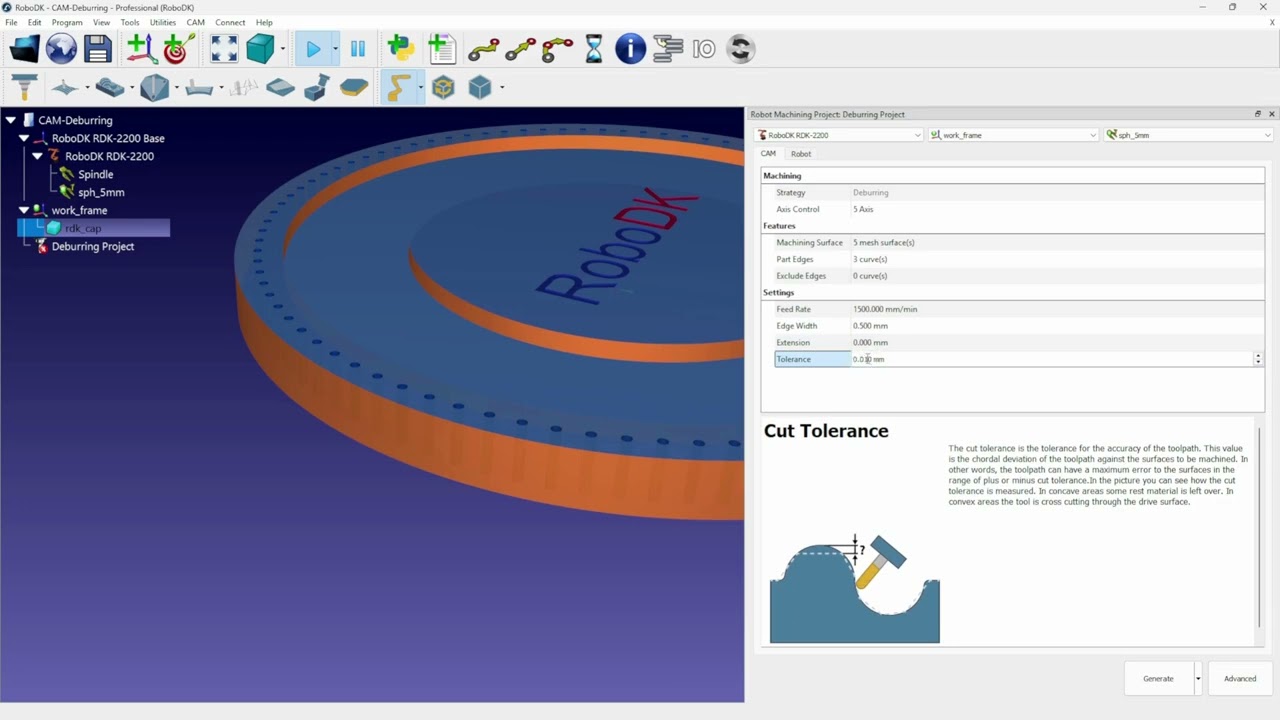Click Part Edges value 3 curve(s)
The image size is (1280, 720).
click(870, 259)
